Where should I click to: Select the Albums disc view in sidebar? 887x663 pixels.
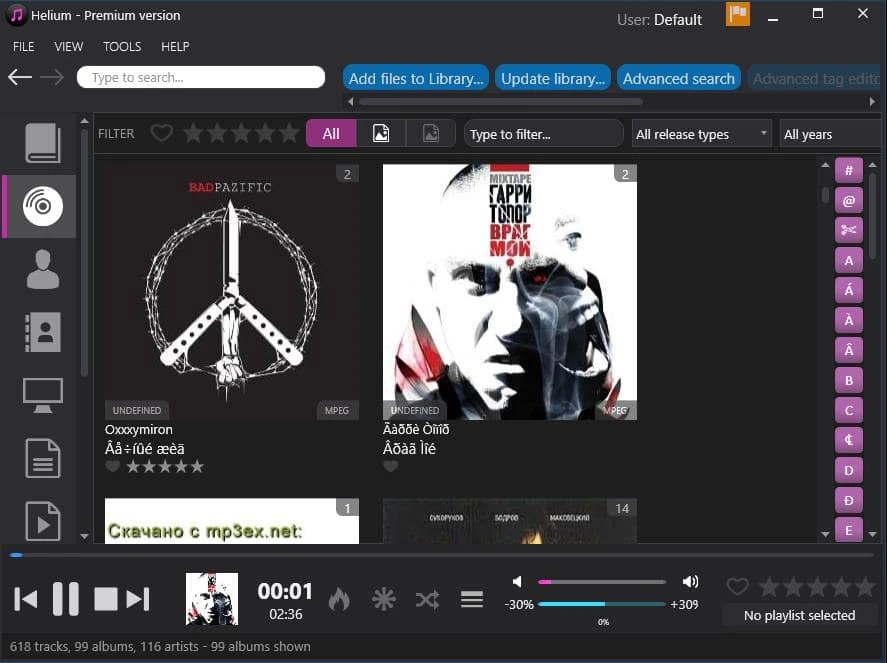[x=42, y=206]
